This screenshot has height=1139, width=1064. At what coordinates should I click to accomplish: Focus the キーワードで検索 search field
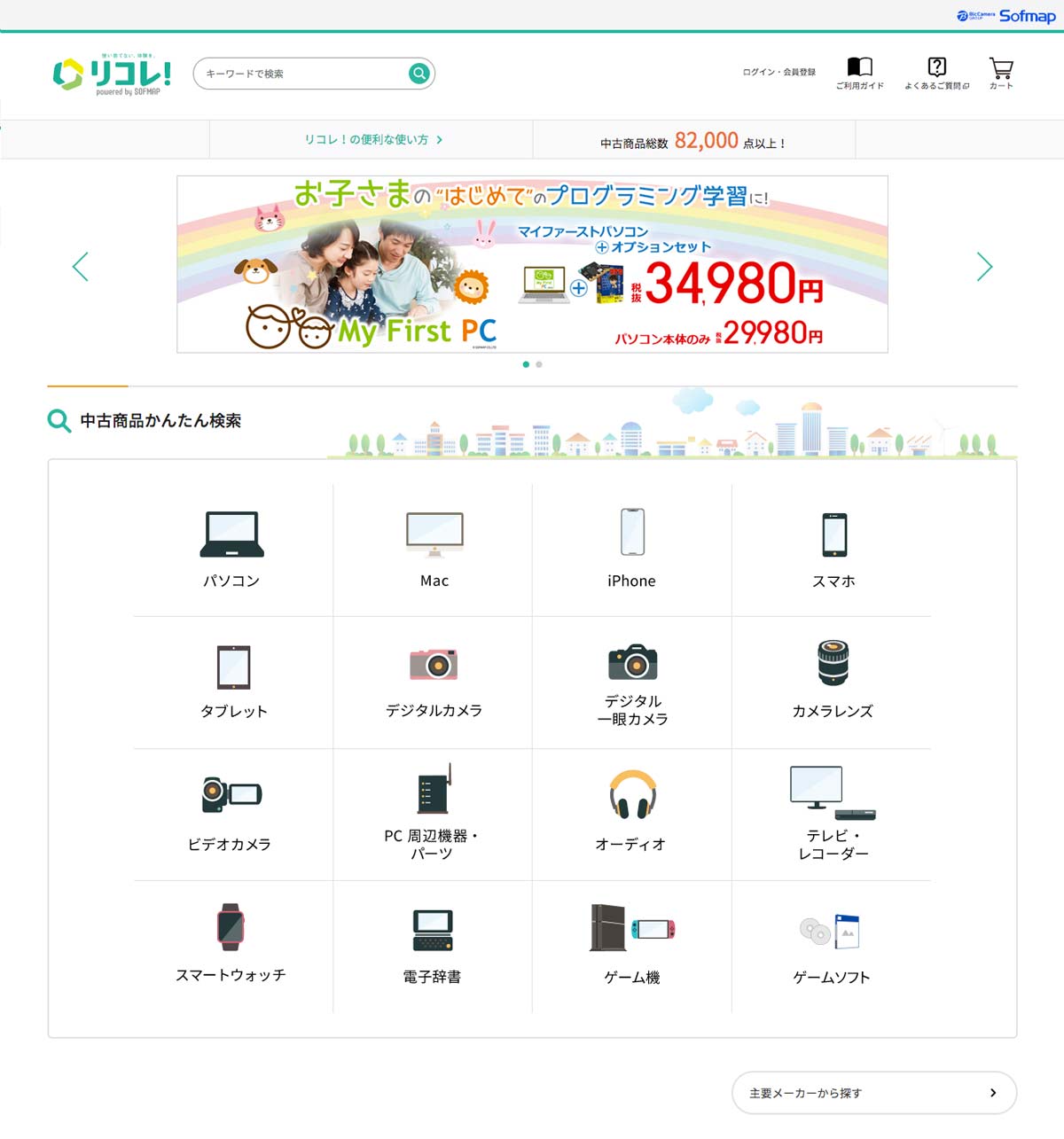coord(301,74)
